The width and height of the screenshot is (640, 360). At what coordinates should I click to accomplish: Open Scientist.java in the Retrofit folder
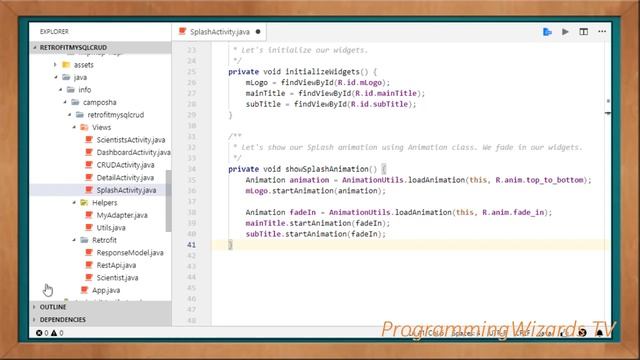click(x=117, y=278)
